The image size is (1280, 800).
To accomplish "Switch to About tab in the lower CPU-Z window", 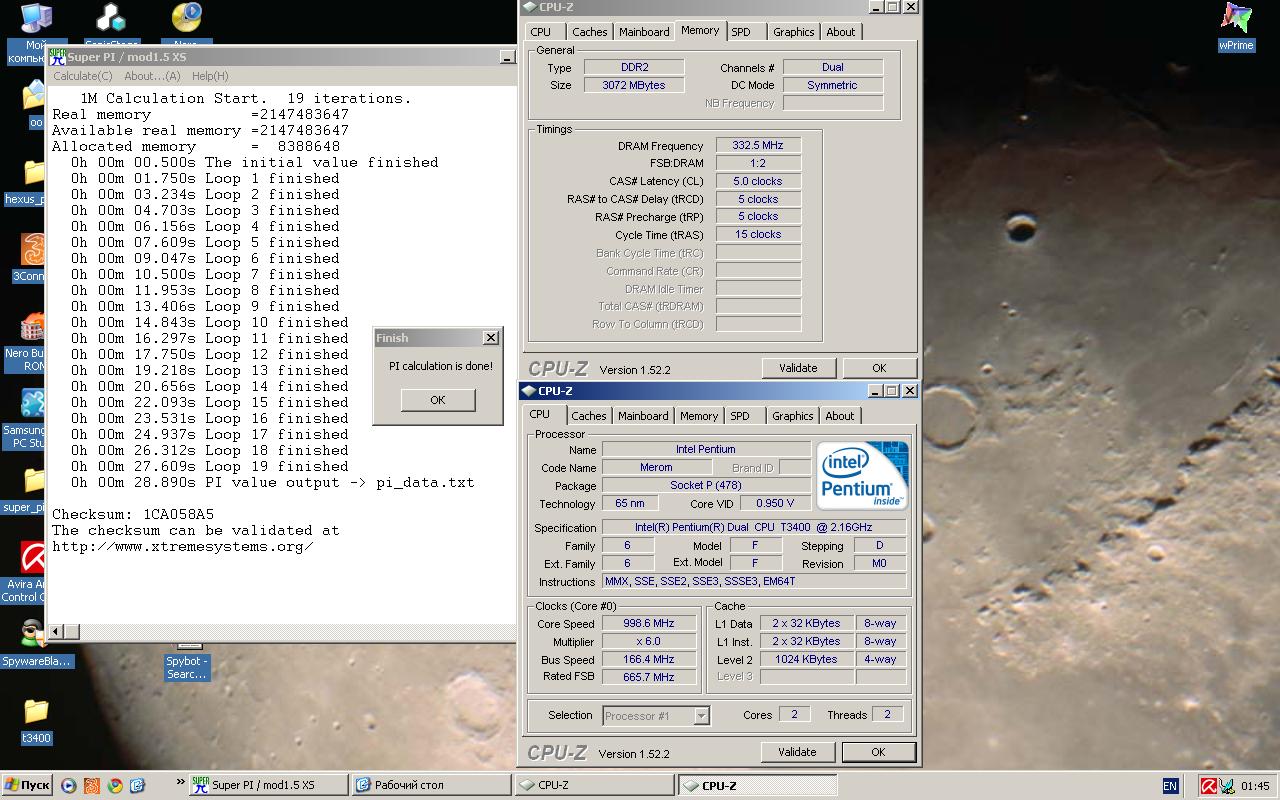I will click(x=840, y=416).
